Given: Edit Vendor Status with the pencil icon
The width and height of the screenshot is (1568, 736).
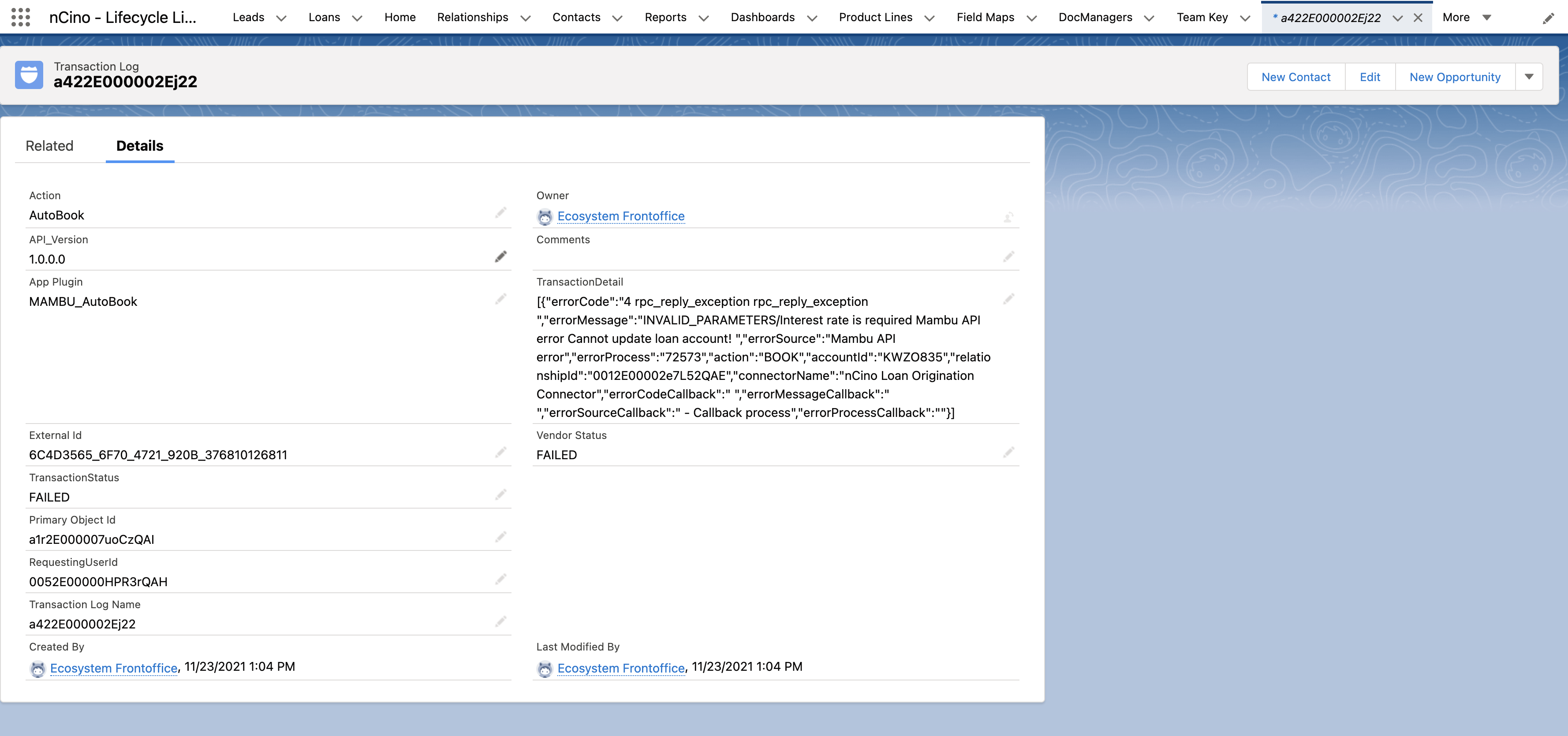Looking at the screenshot, I should [x=1008, y=452].
